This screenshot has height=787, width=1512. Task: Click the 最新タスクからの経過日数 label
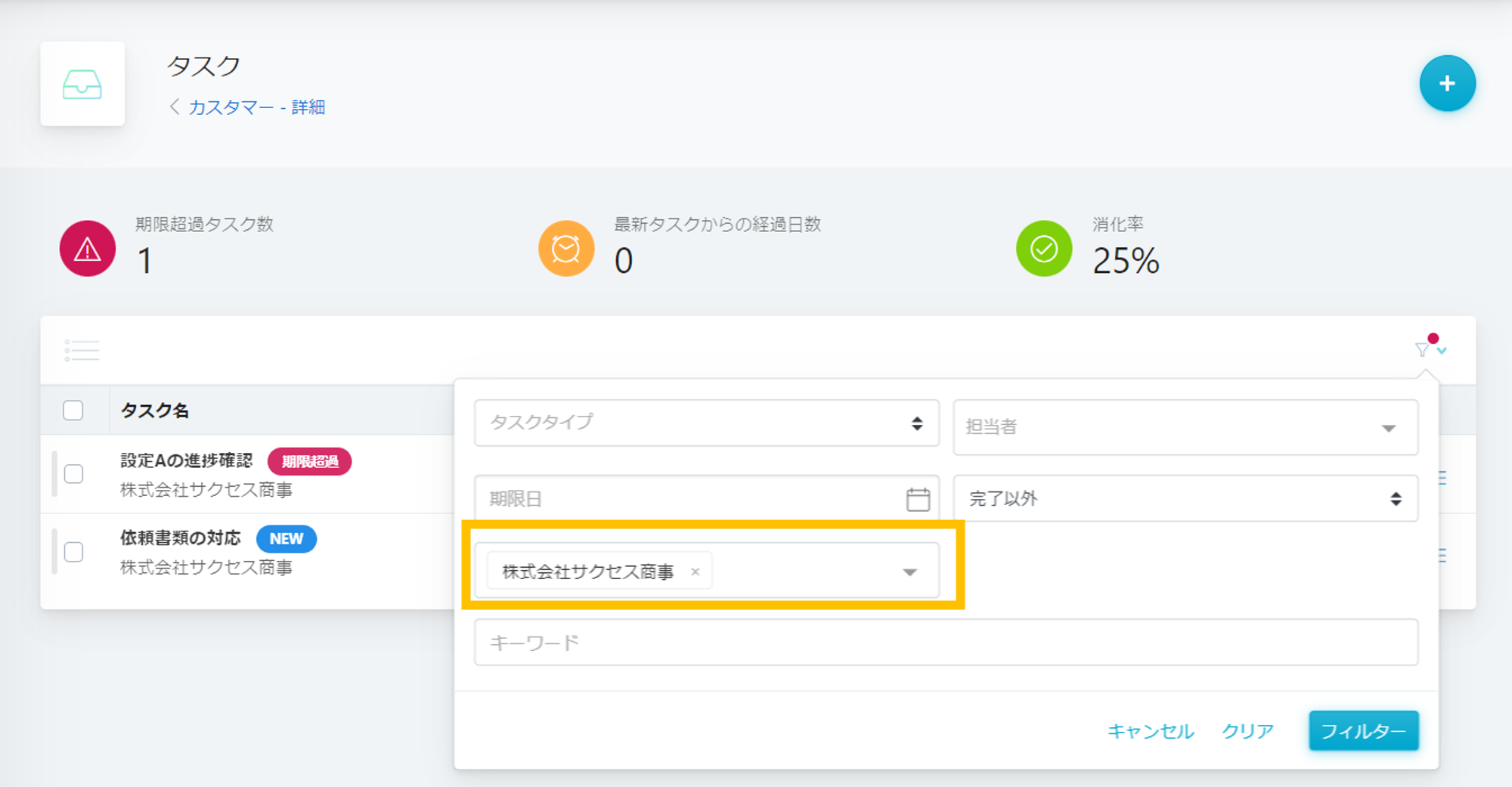(717, 224)
